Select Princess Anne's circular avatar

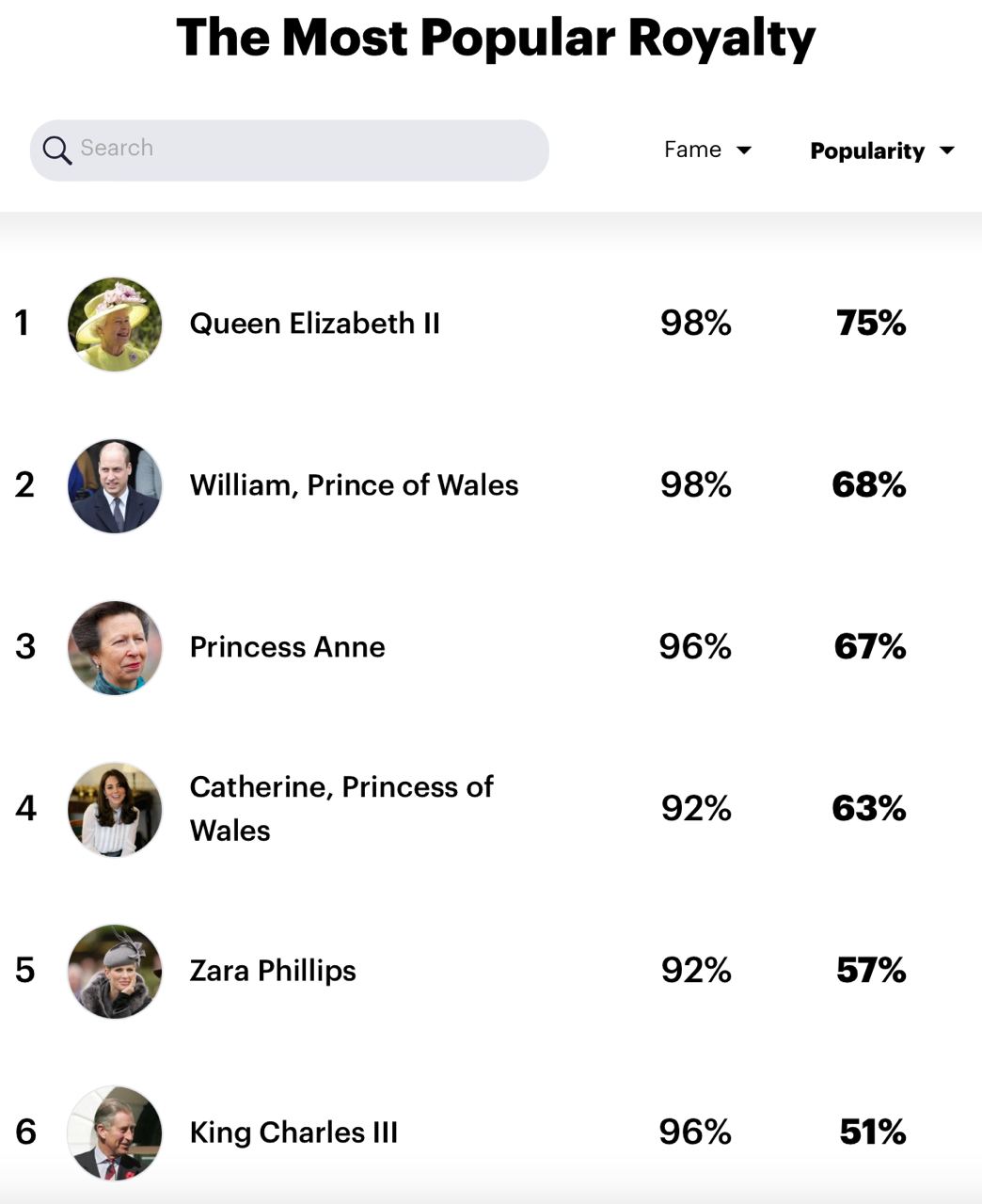(x=115, y=647)
